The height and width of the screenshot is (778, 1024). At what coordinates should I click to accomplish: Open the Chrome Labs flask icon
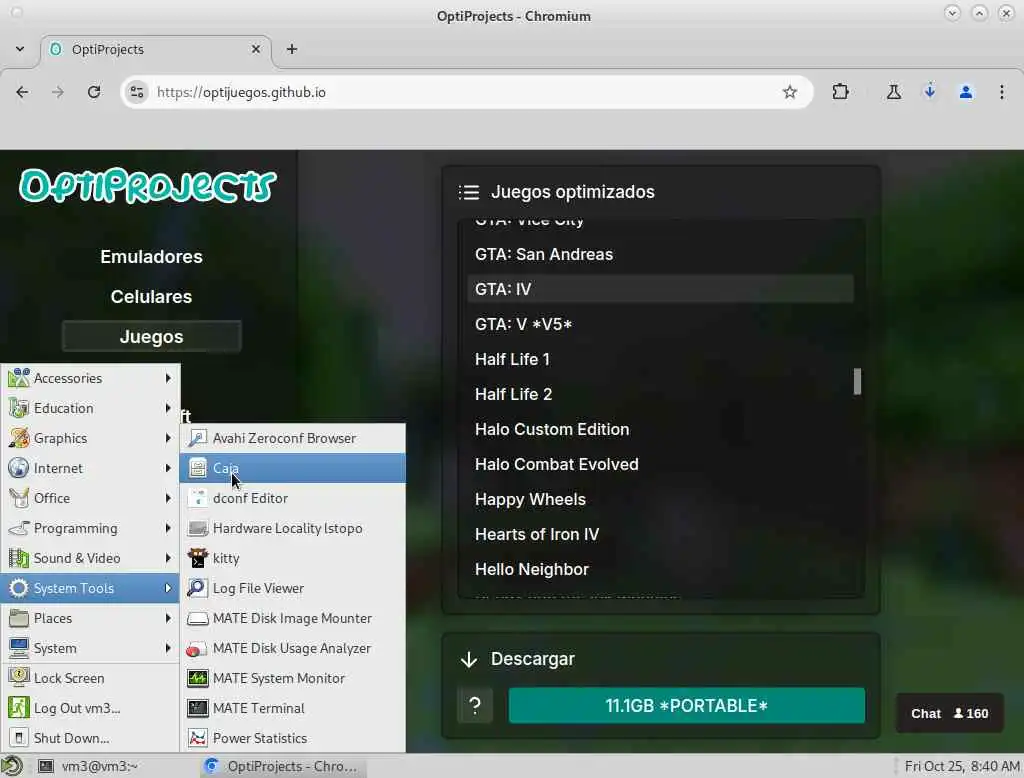click(x=894, y=92)
